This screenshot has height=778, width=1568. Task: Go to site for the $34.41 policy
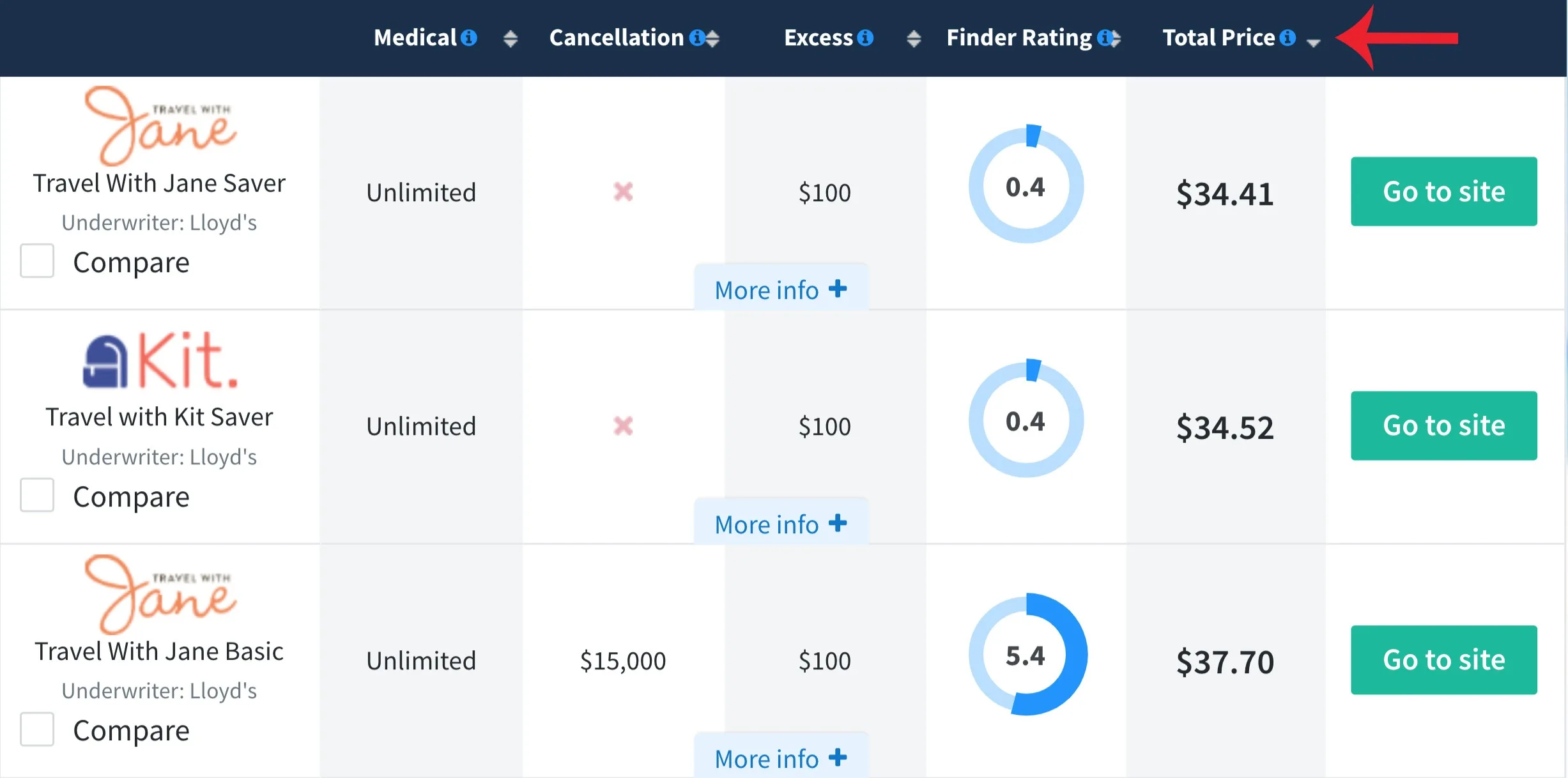point(1443,192)
